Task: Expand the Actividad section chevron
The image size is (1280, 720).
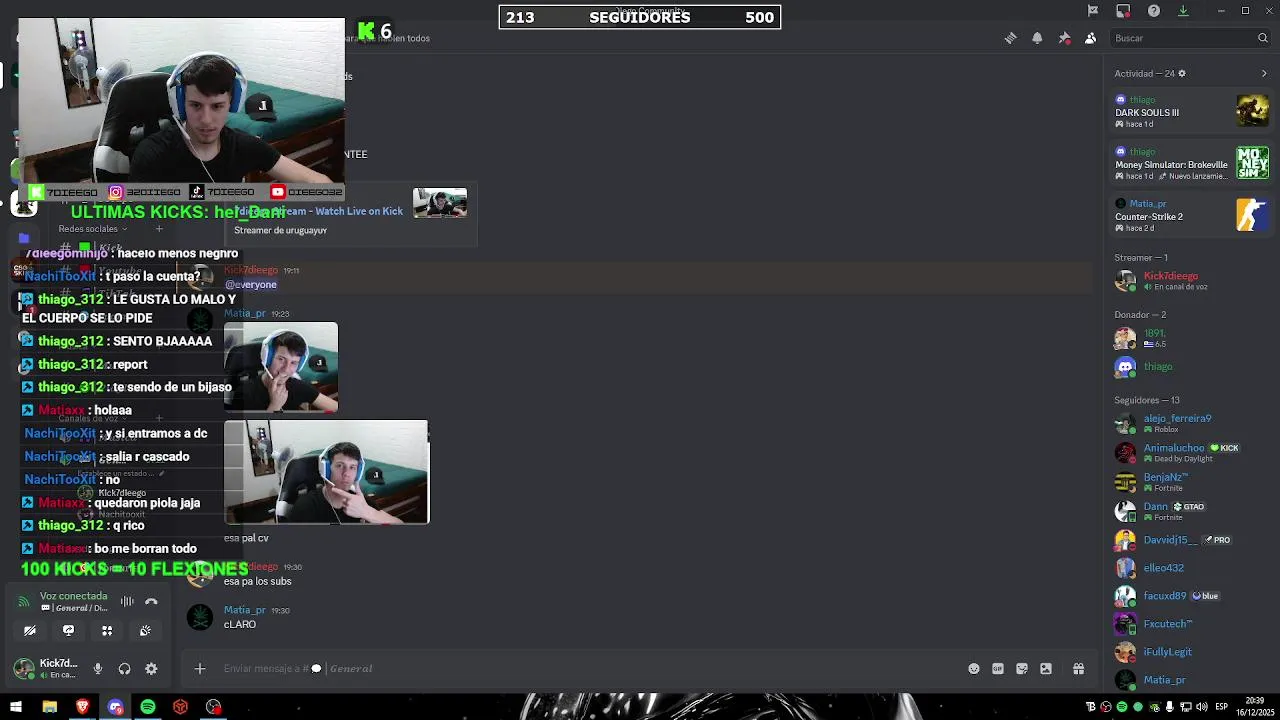Action: pyautogui.click(x=1264, y=74)
